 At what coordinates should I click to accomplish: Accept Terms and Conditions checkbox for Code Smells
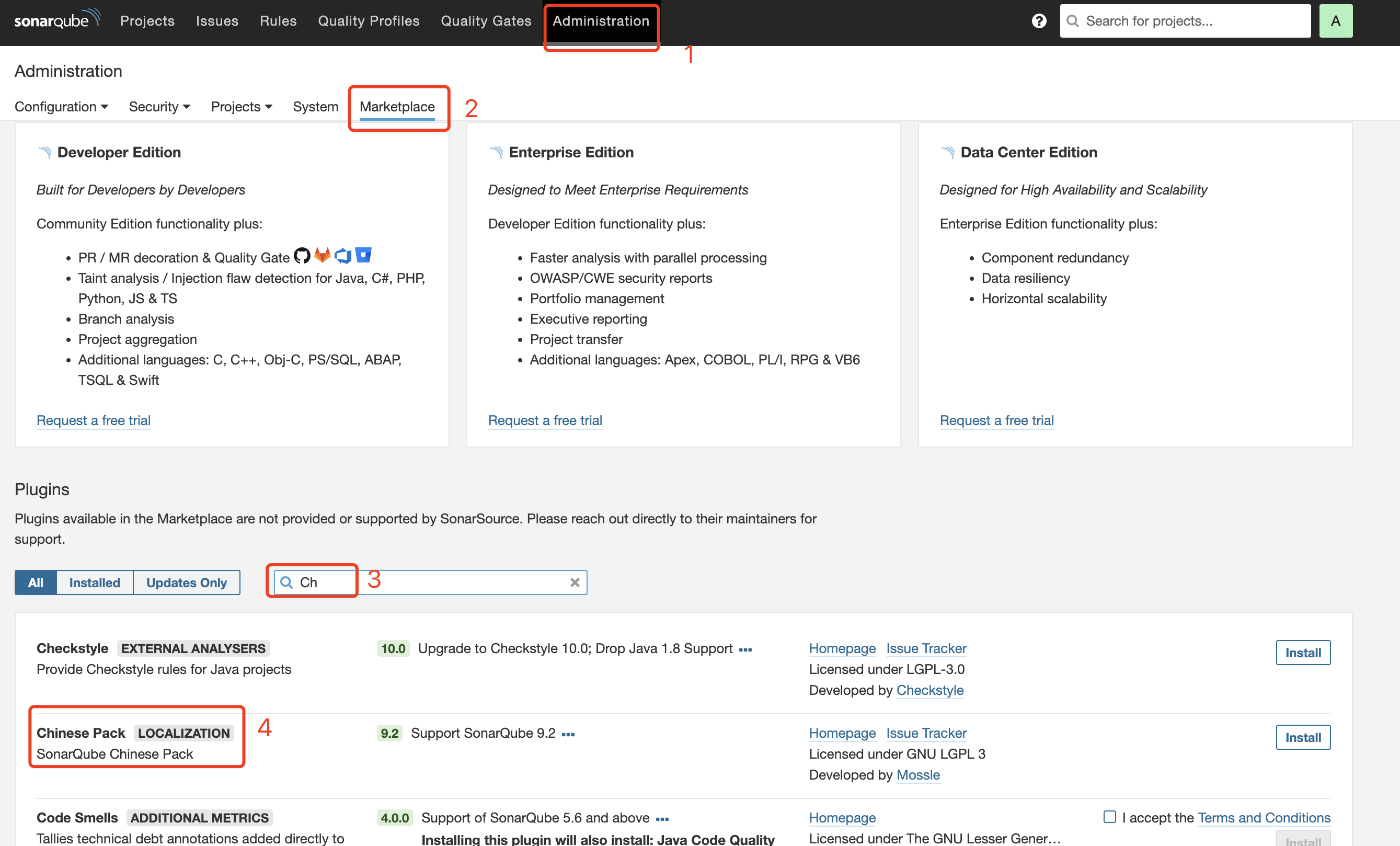pyautogui.click(x=1109, y=816)
